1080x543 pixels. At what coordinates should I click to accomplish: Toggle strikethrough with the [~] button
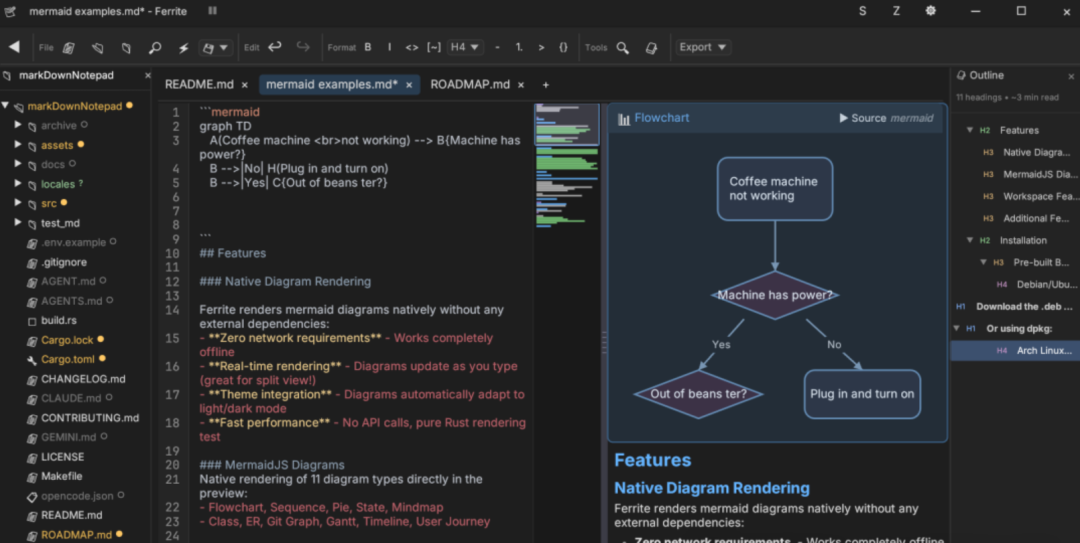pyautogui.click(x=434, y=47)
